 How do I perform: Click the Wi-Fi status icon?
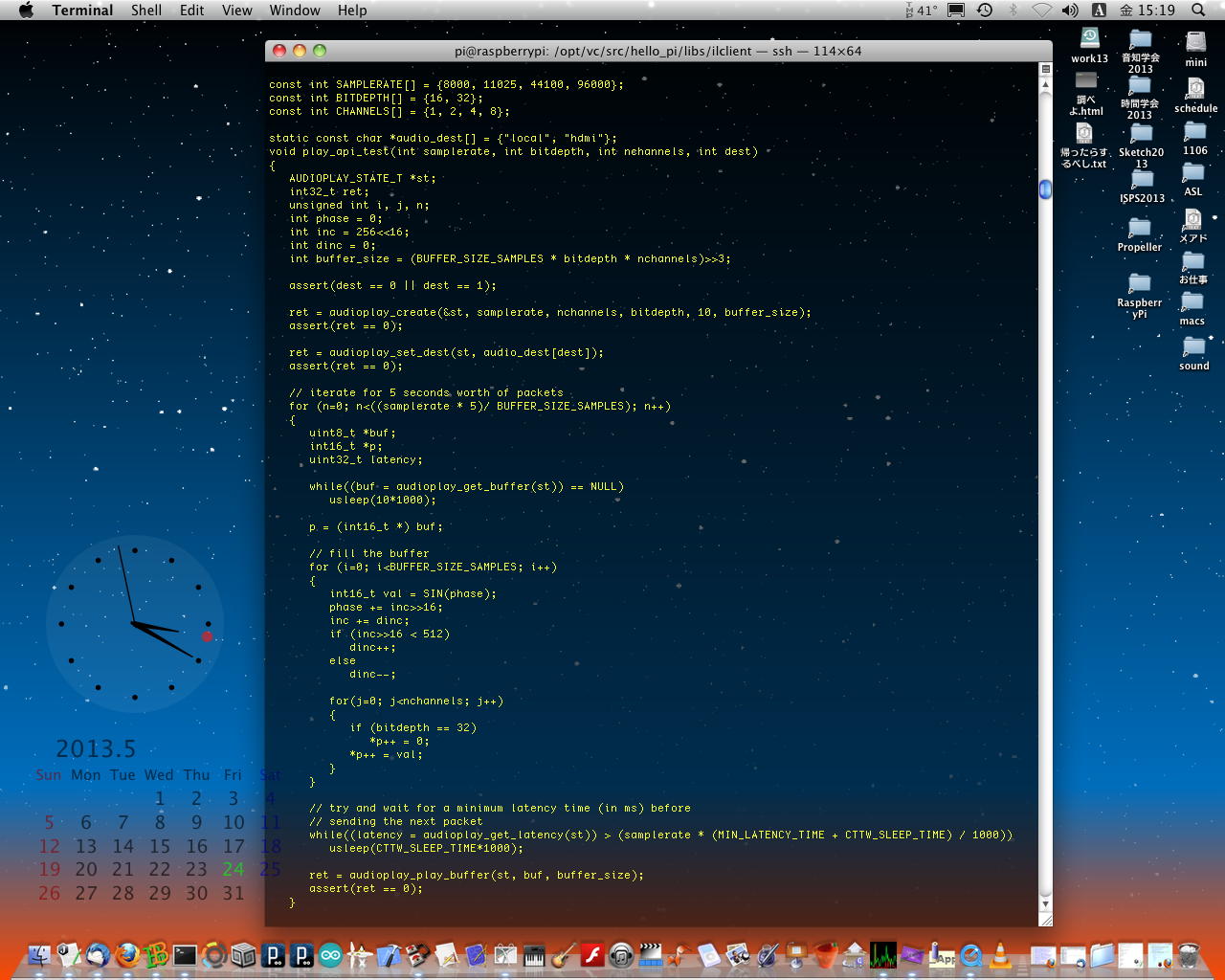point(1041,11)
